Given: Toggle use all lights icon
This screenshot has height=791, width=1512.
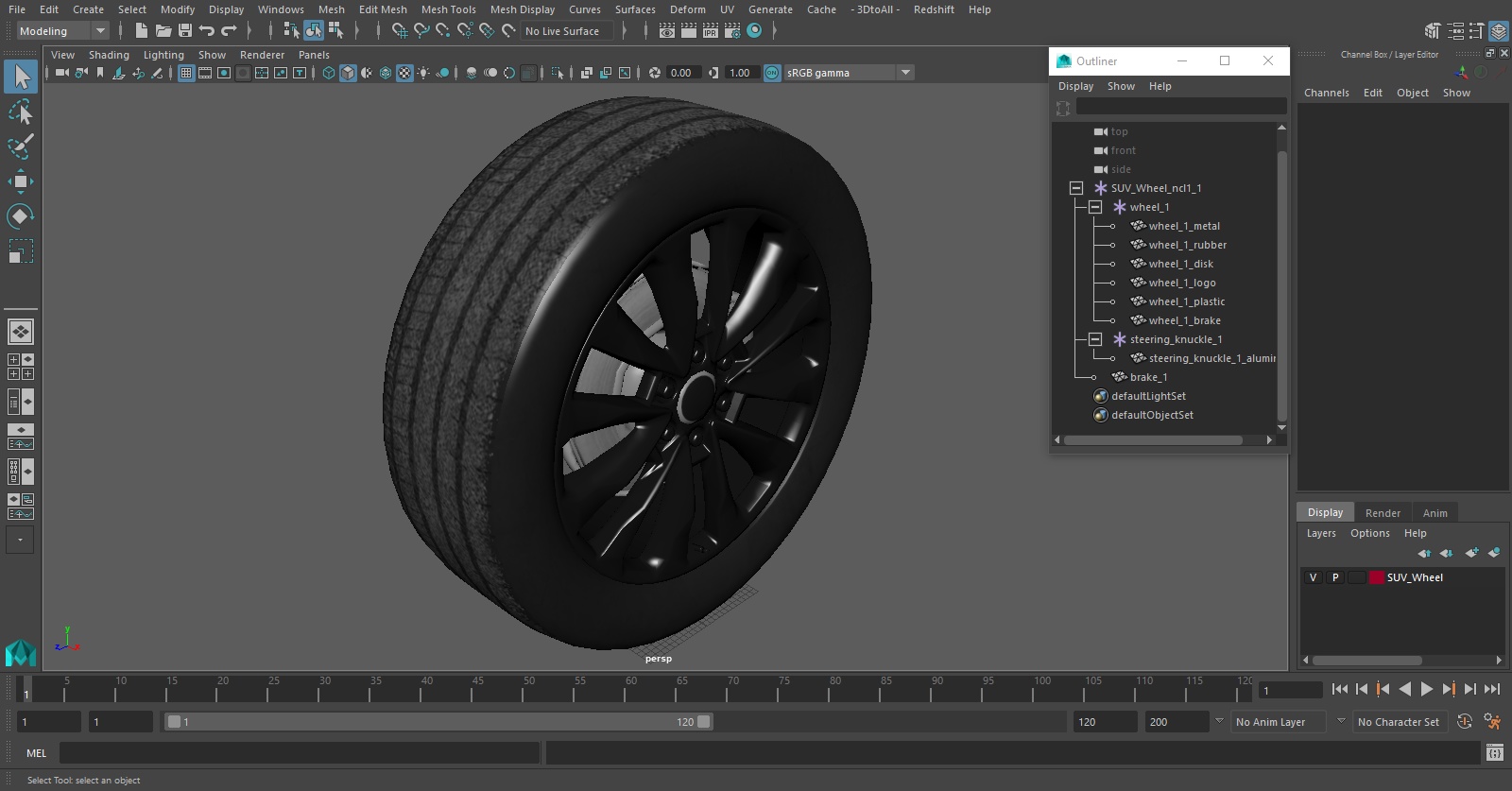Looking at the screenshot, I should [423, 73].
